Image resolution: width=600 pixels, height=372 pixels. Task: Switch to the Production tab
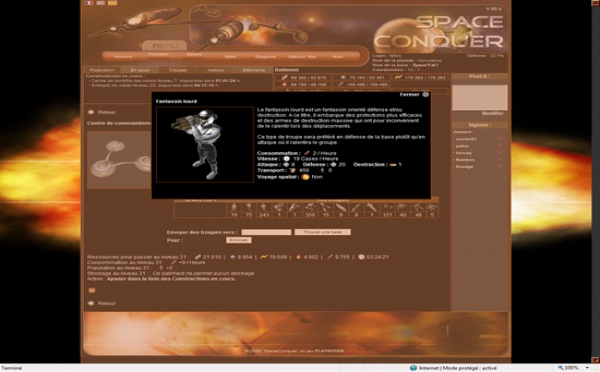tap(102, 70)
